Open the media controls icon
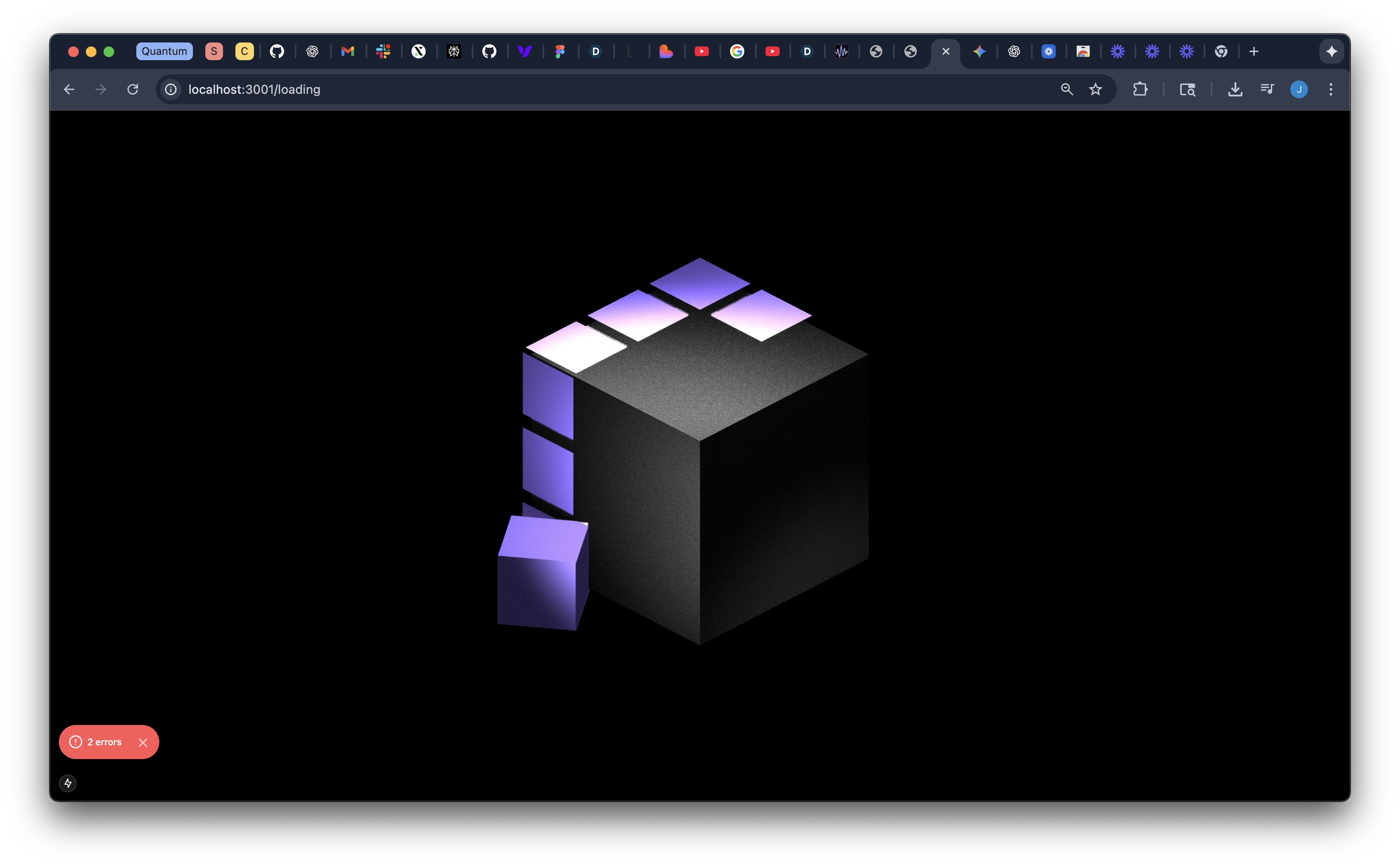This screenshot has width=1400, height=867. click(x=1267, y=89)
